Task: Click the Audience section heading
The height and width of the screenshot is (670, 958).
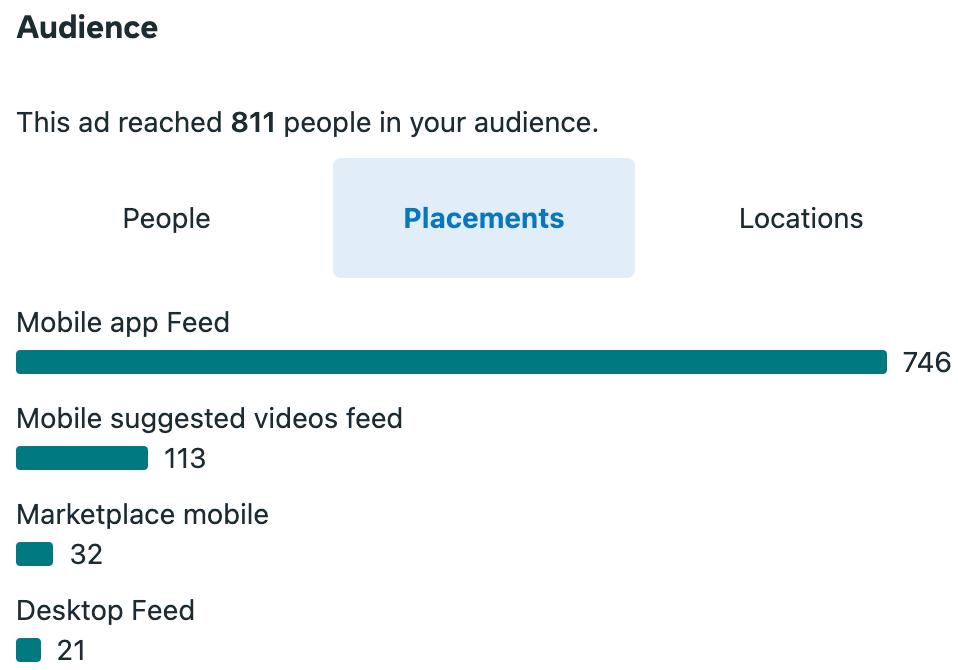Action: point(87,27)
